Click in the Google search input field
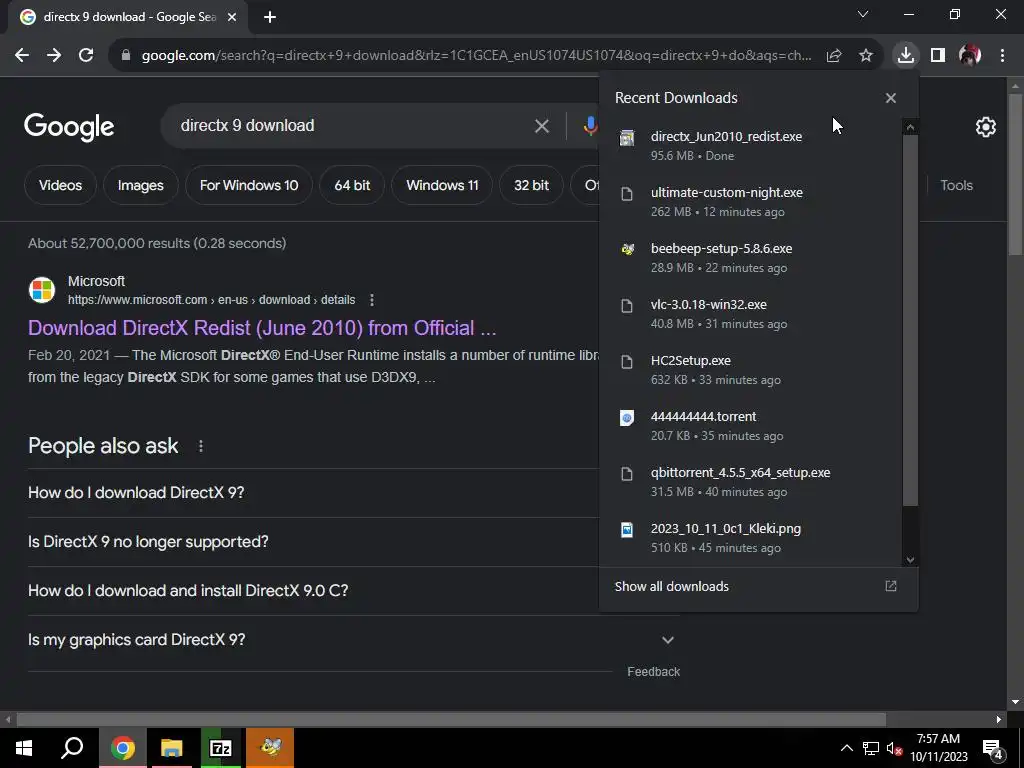 tap(353, 125)
